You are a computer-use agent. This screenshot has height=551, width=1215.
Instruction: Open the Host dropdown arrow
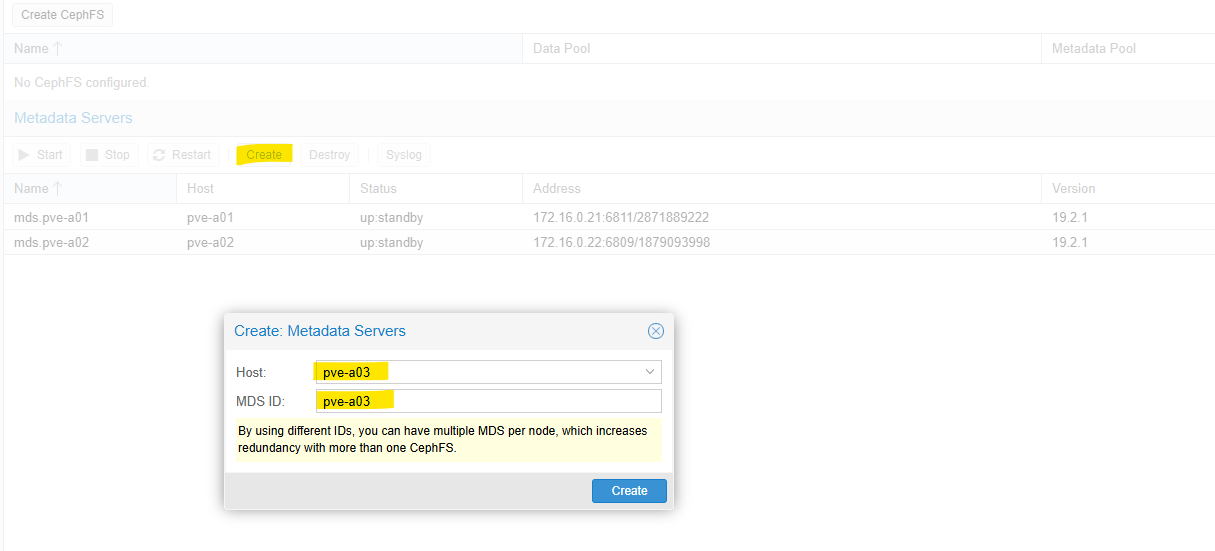650,372
